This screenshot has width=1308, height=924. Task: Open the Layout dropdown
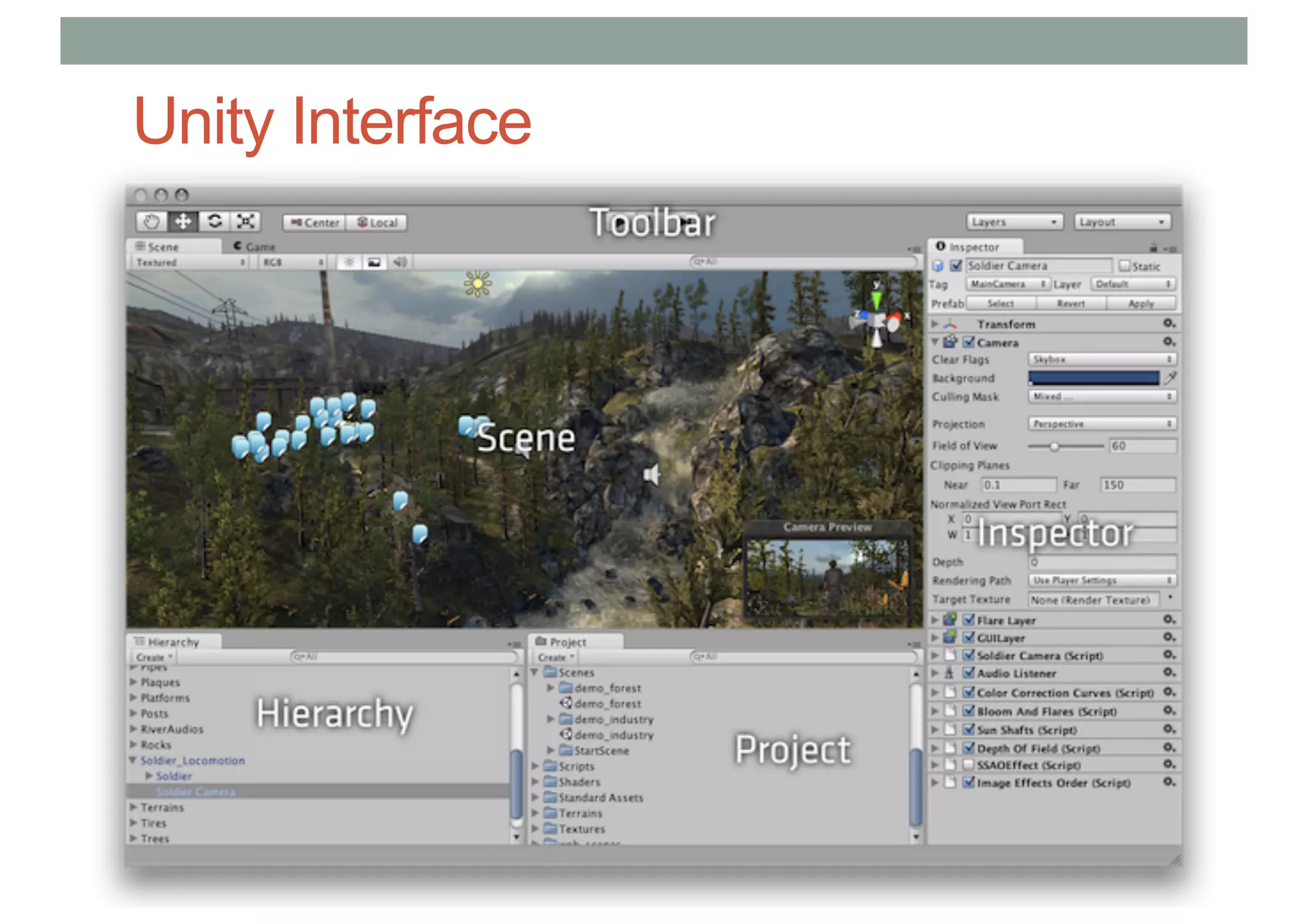(1123, 222)
